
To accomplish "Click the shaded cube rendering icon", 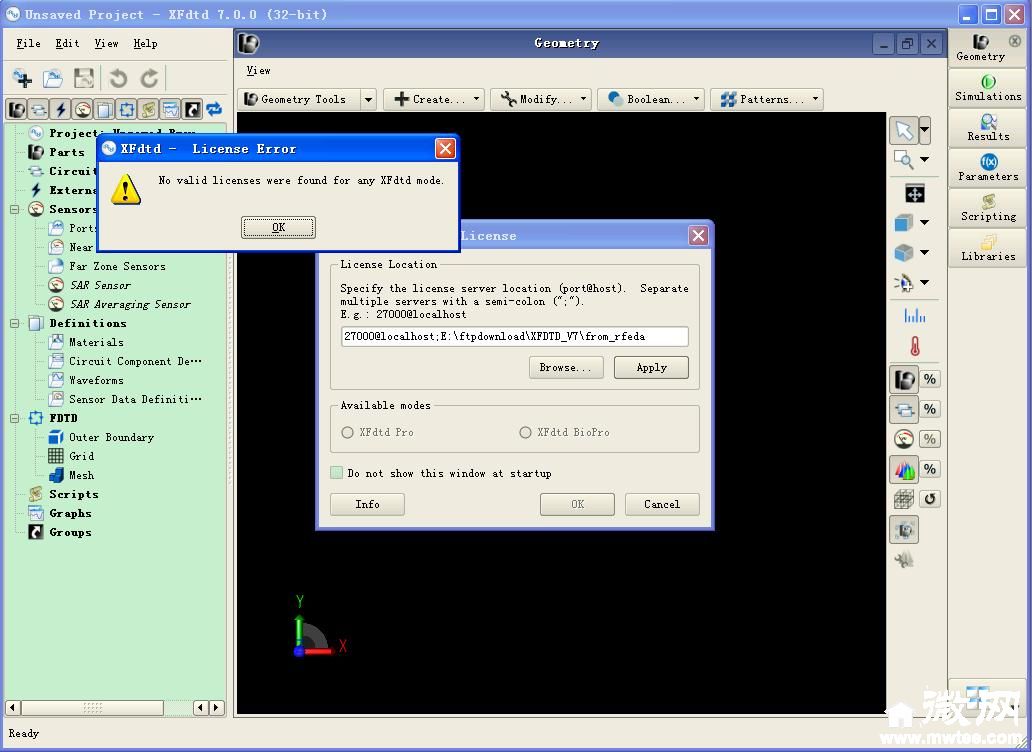I will click(904, 253).
